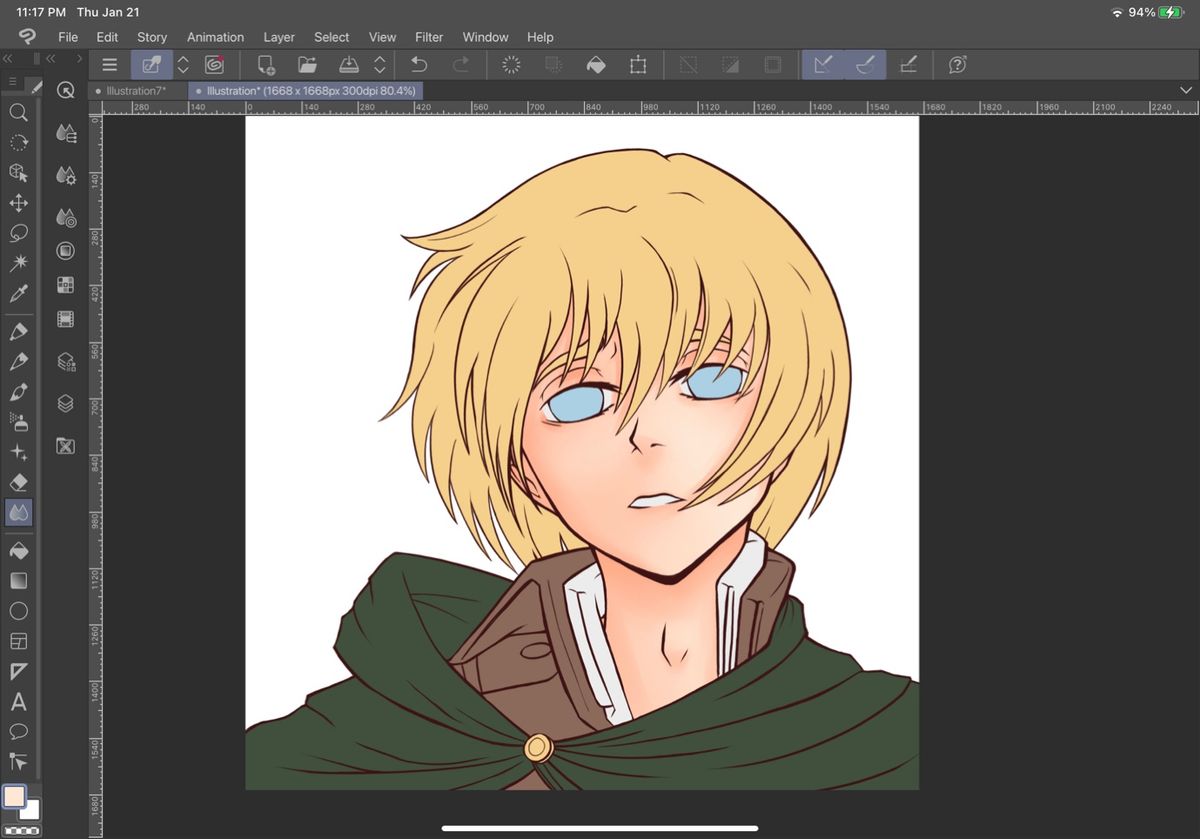This screenshot has width=1200, height=839.
Task: Select the Correct line tool
Action: tap(18, 761)
